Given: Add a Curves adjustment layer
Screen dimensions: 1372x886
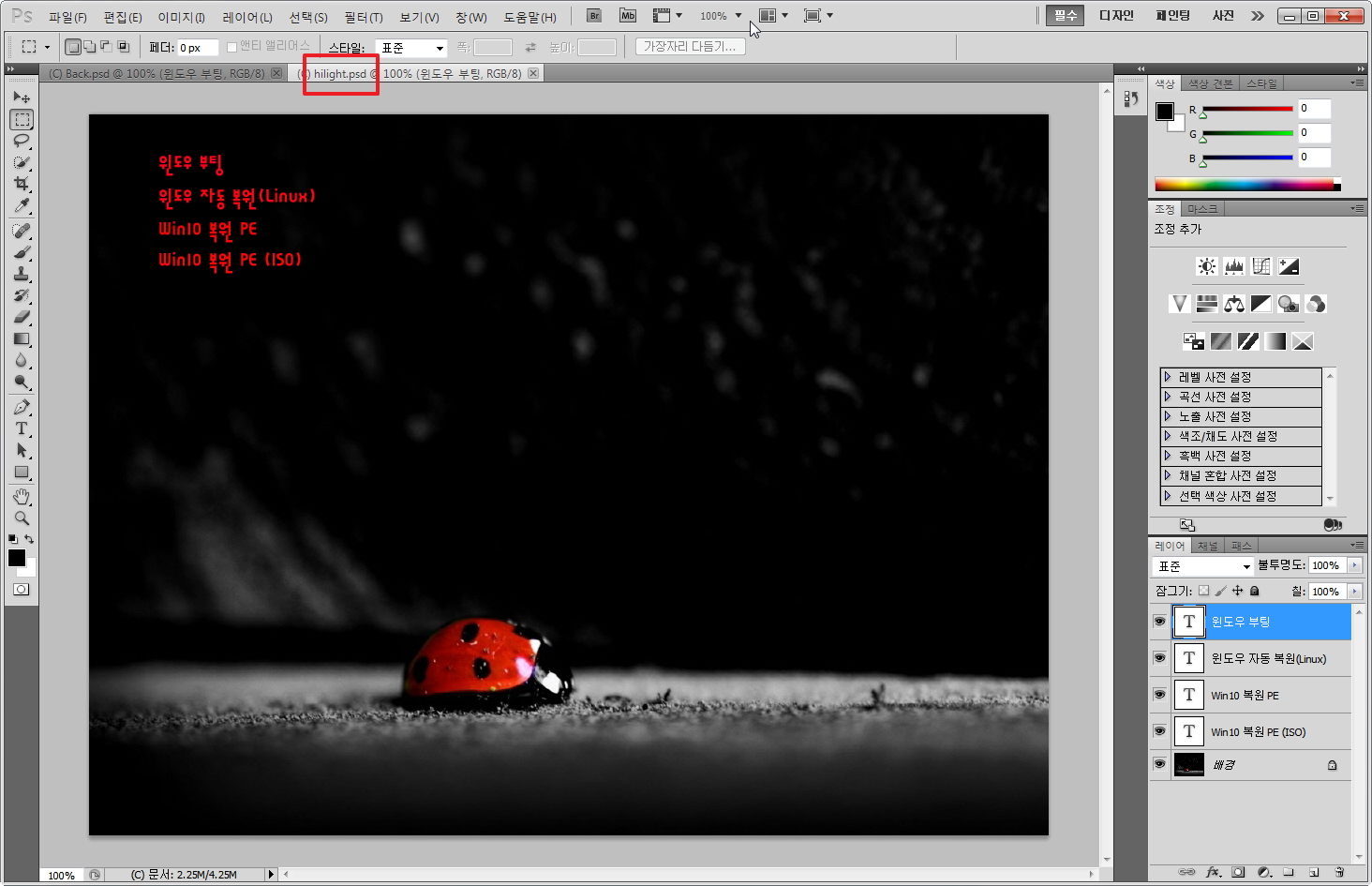Looking at the screenshot, I should (x=1261, y=266).
